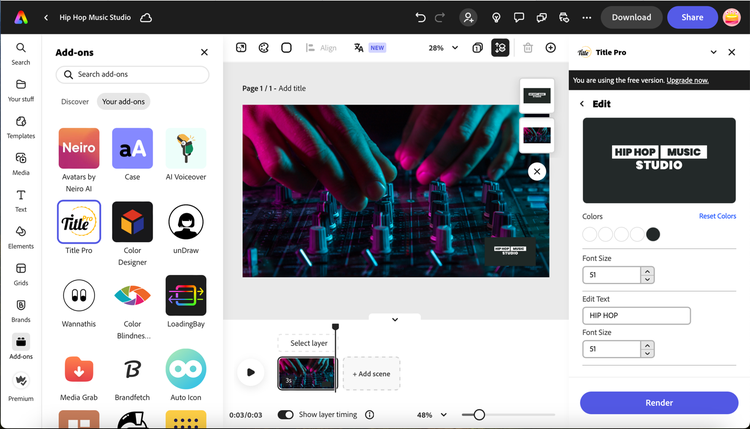Decrease second Font Size stepper value
Image resolution: width=750 pixels, height=429 pixels.
point(647,353)
